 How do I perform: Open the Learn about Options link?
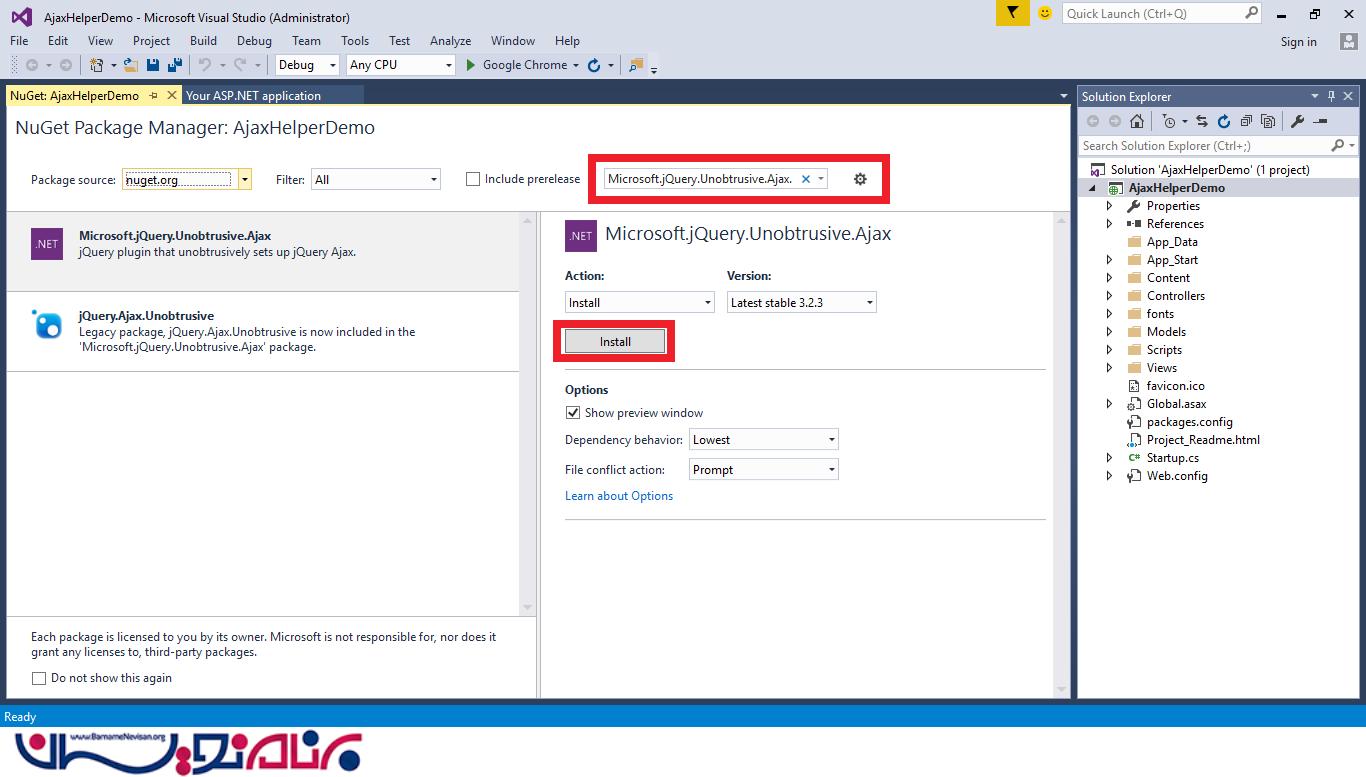619,496
